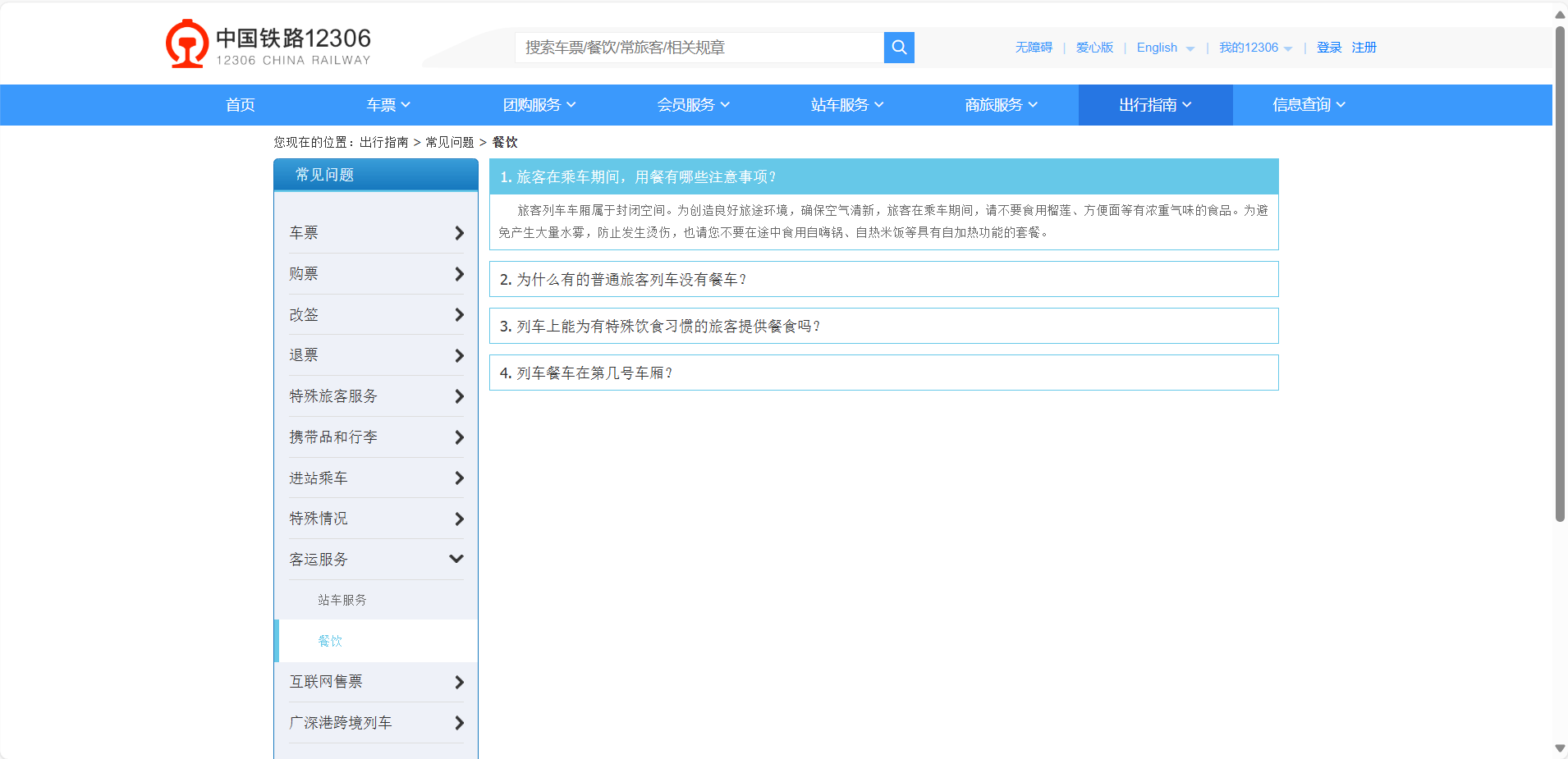Click the 登录 login link
This screenshot has height=759, width=1568.
coord(1328,48)
